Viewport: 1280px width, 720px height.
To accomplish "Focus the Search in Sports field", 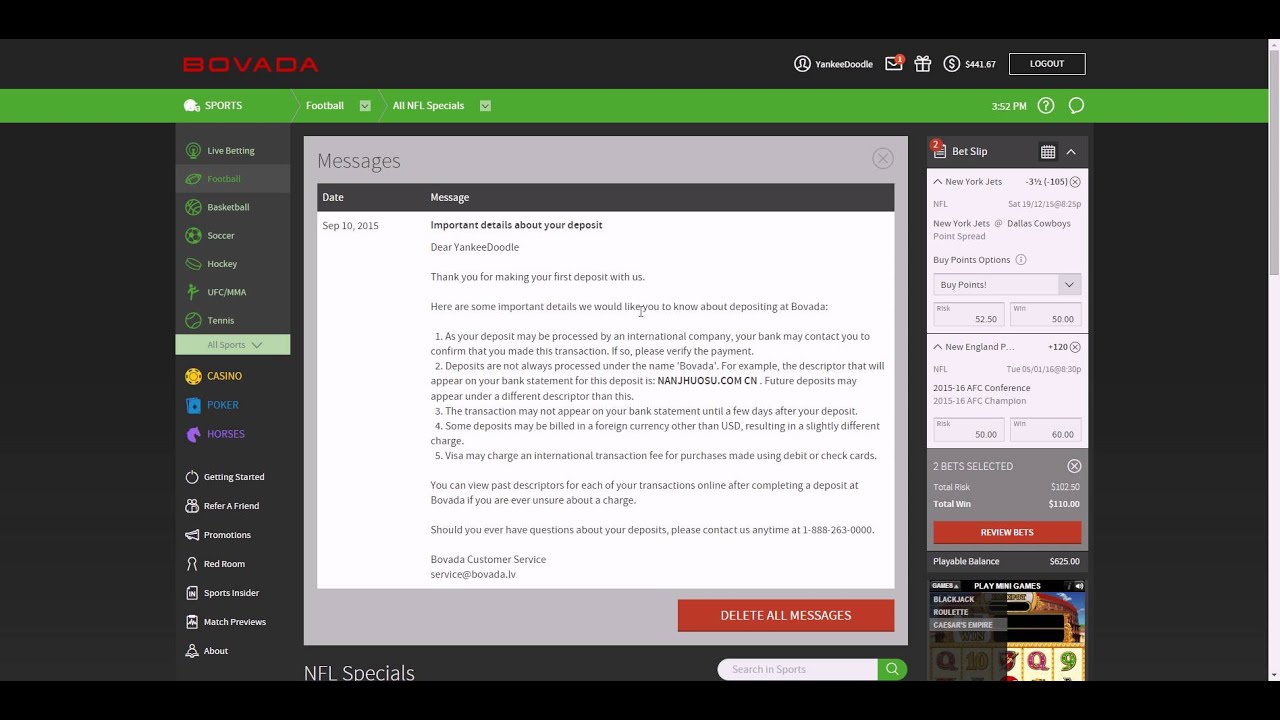I will [798, 669].
